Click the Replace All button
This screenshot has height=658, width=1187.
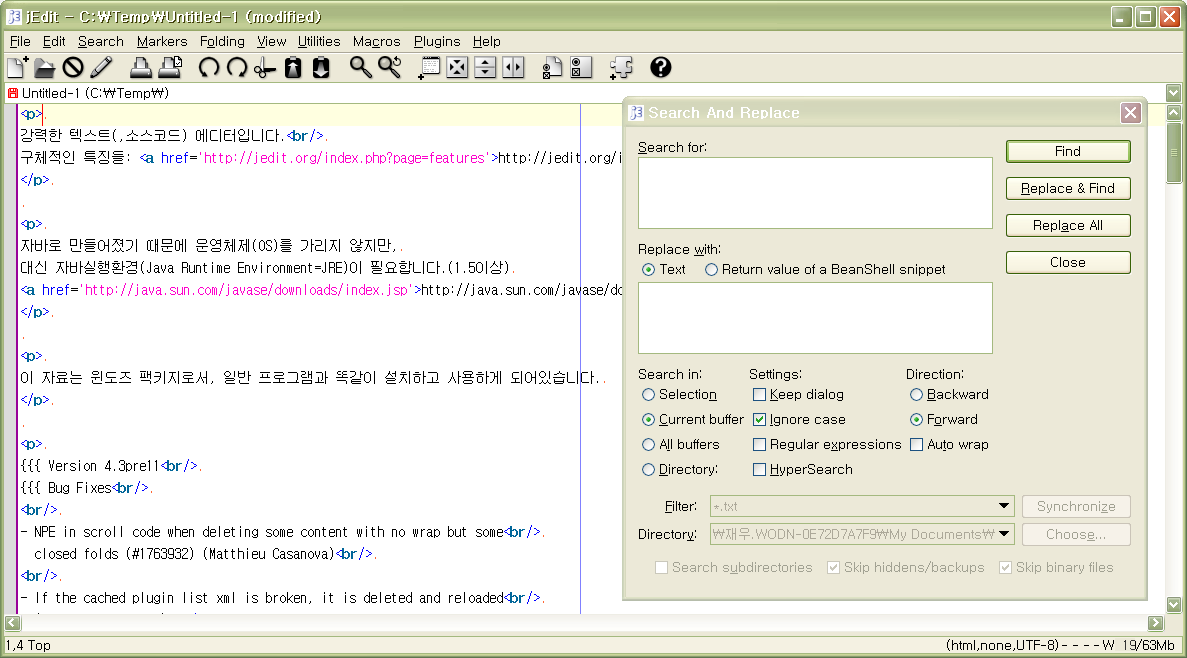[x=1068, y=226]
